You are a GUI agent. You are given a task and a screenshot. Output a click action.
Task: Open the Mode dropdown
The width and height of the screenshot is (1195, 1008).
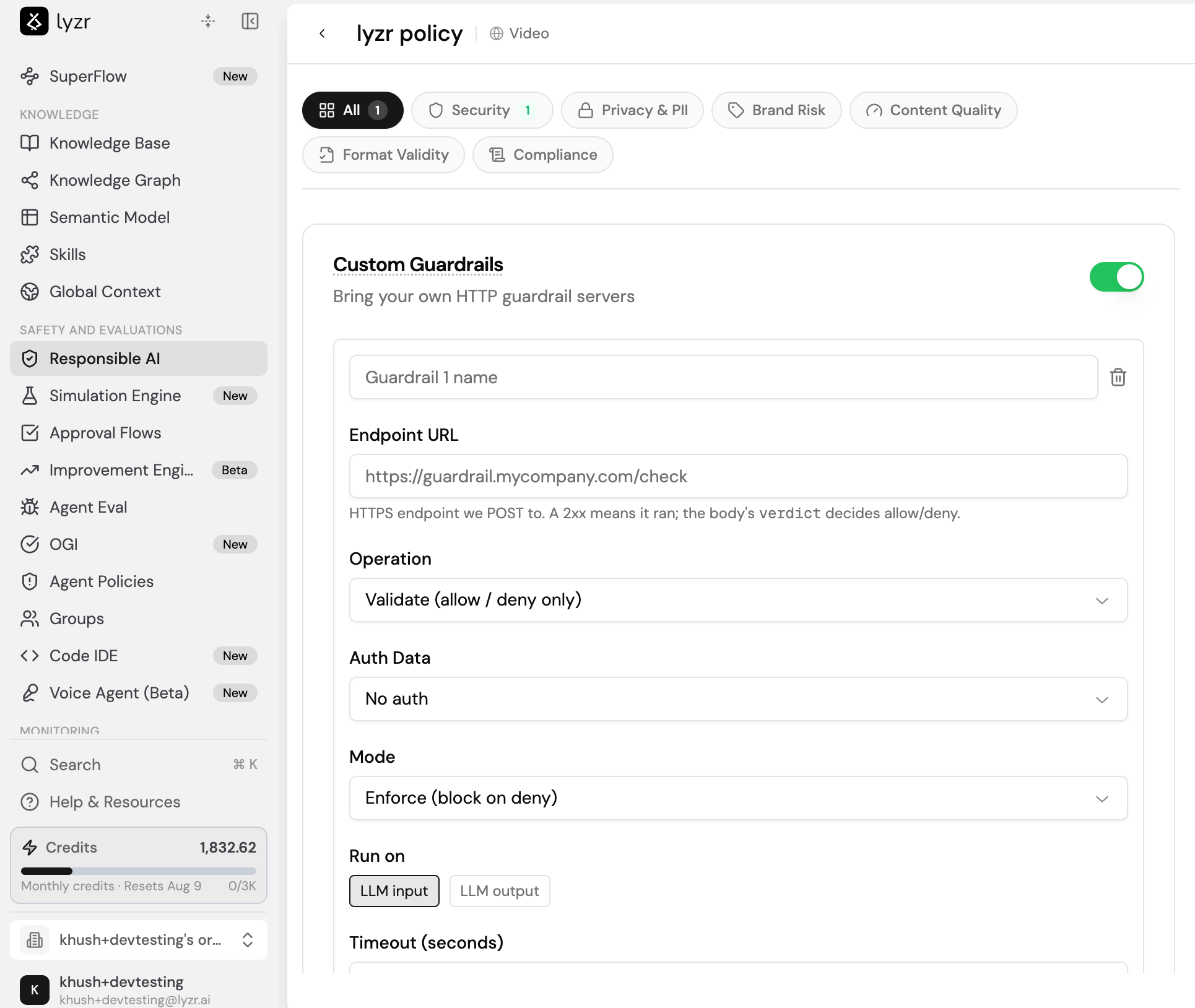point(738,798)
